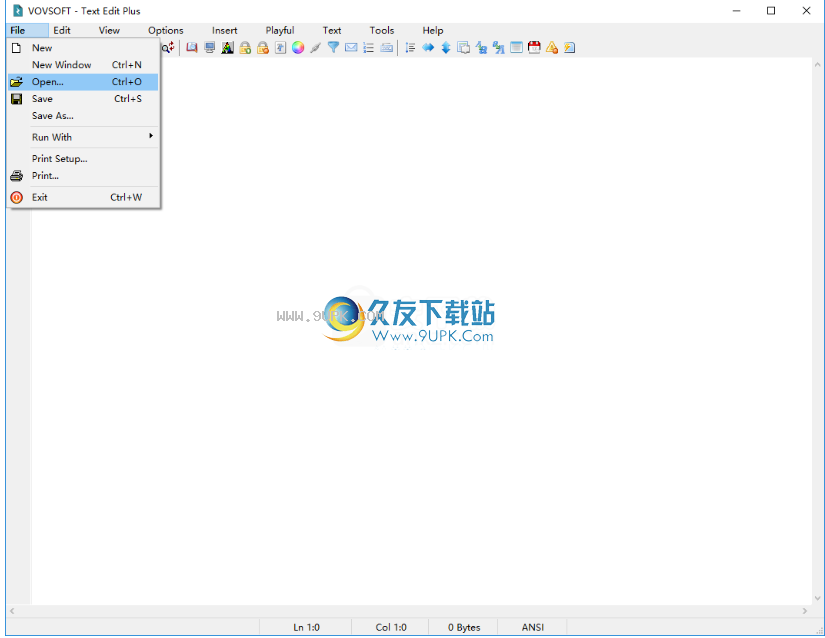Open the color wheel picker

[x=298, y=48]
